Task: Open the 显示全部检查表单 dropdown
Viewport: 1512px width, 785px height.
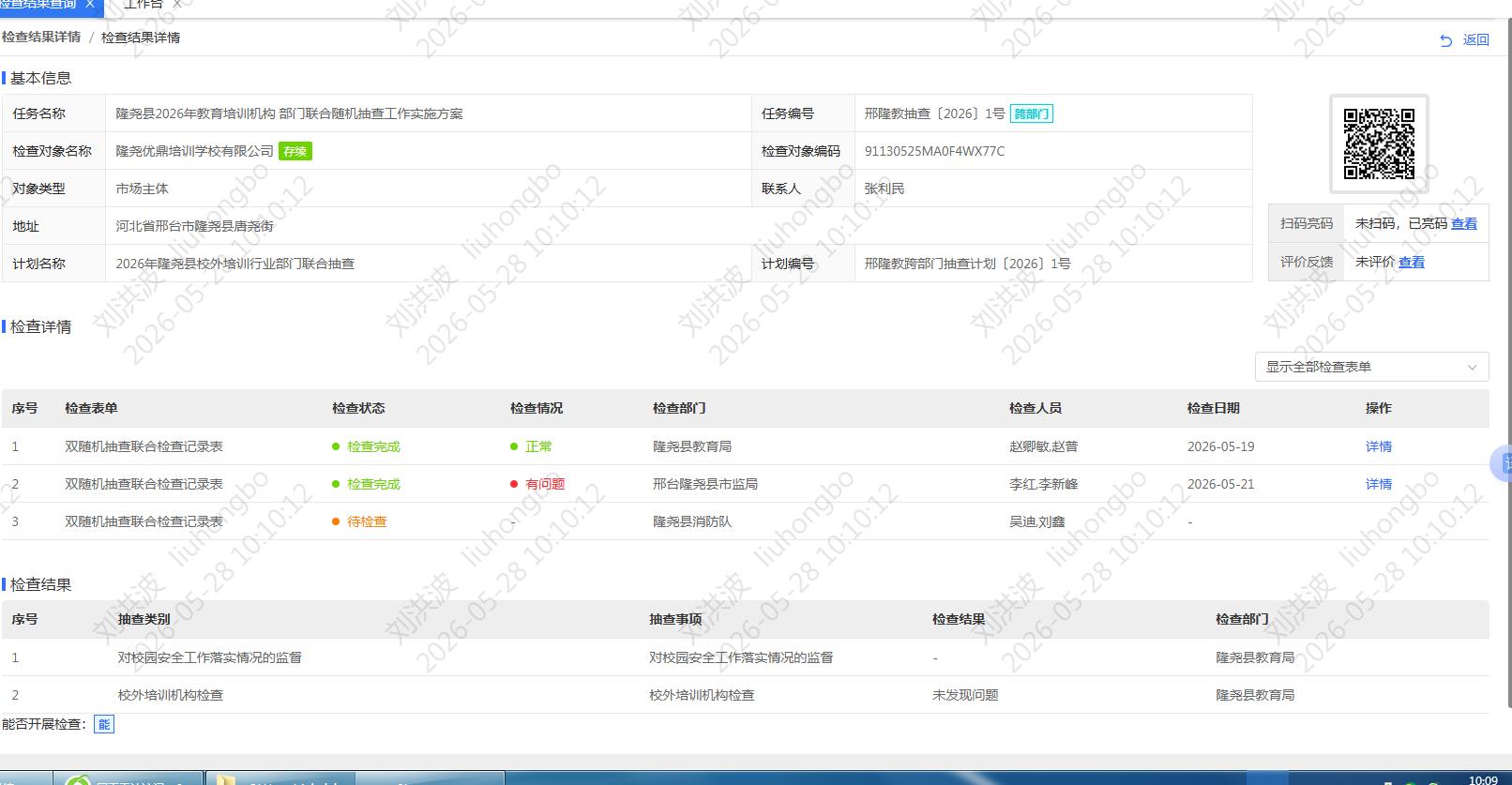Action: click(x=1371, y=367)
